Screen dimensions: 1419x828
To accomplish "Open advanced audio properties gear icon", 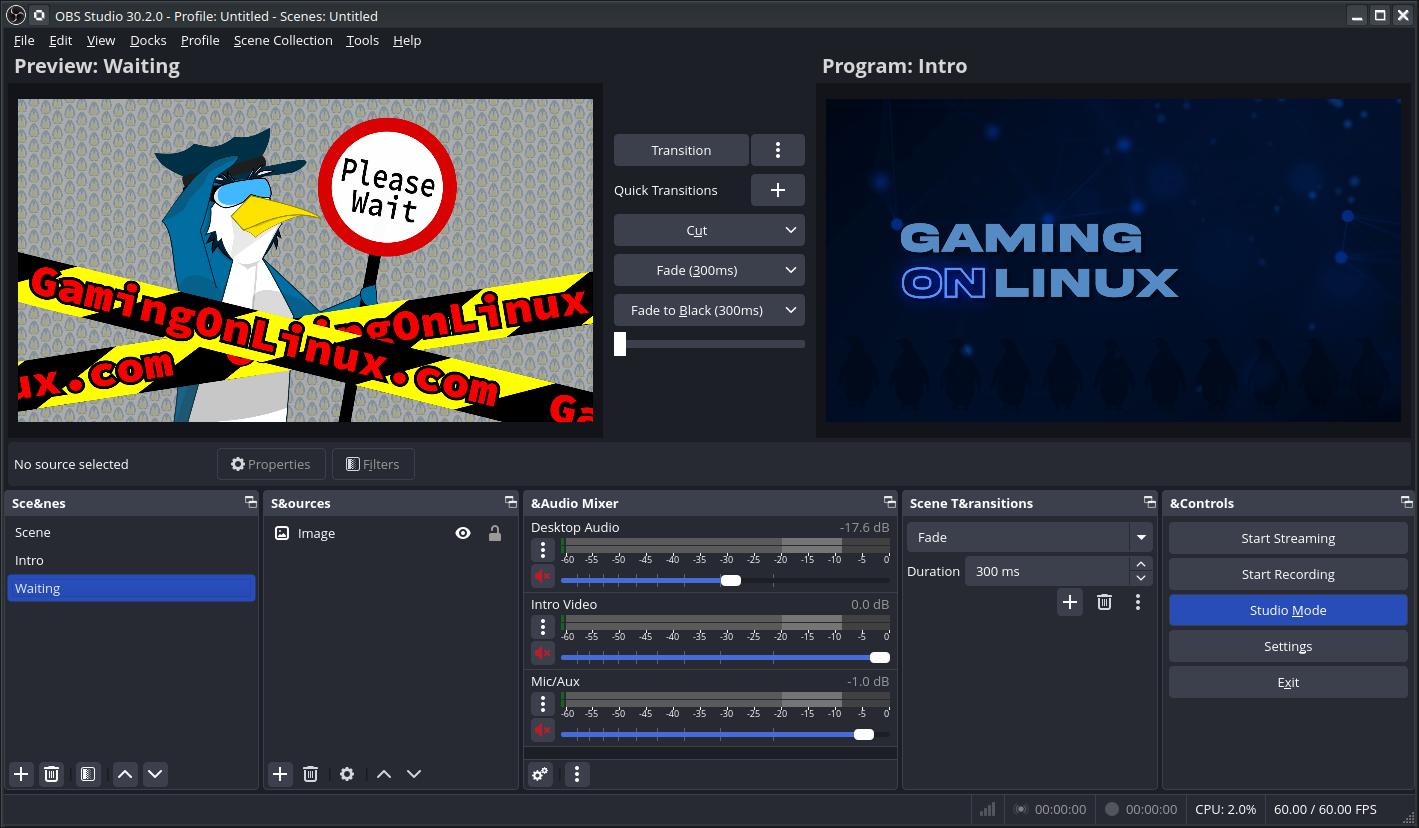I will pyautogui.click(x=540, y=774).
